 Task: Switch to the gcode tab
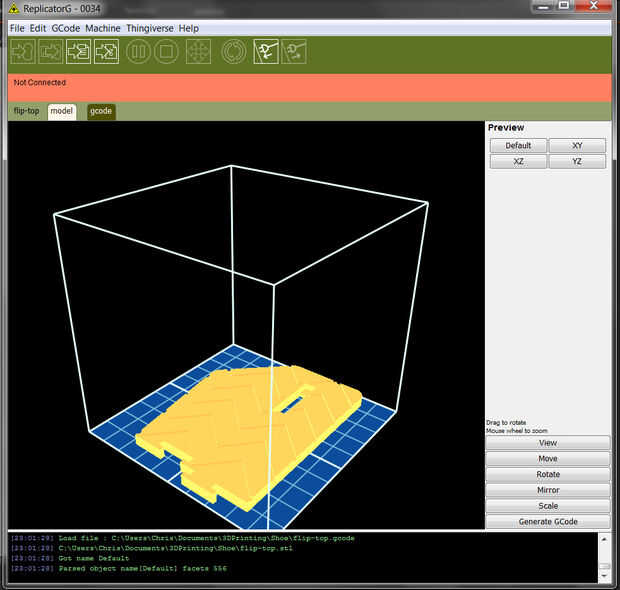tap(101, 111)
